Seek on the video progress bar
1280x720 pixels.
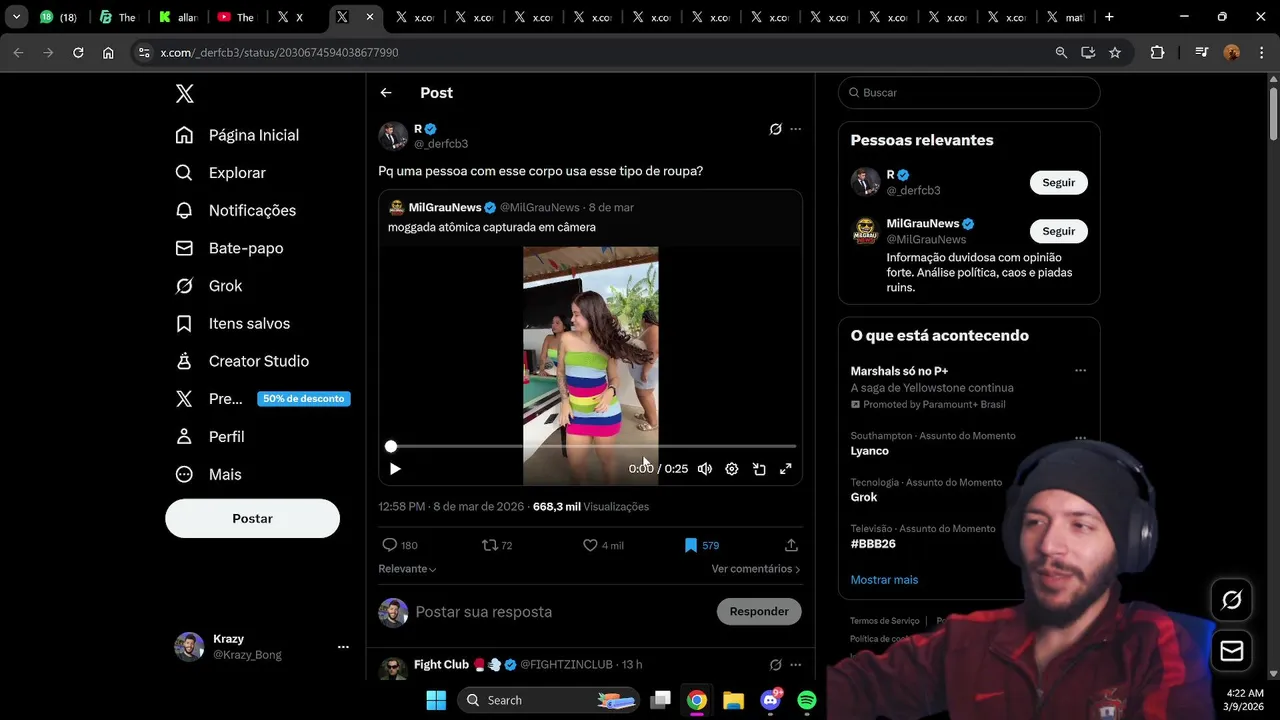593,446
